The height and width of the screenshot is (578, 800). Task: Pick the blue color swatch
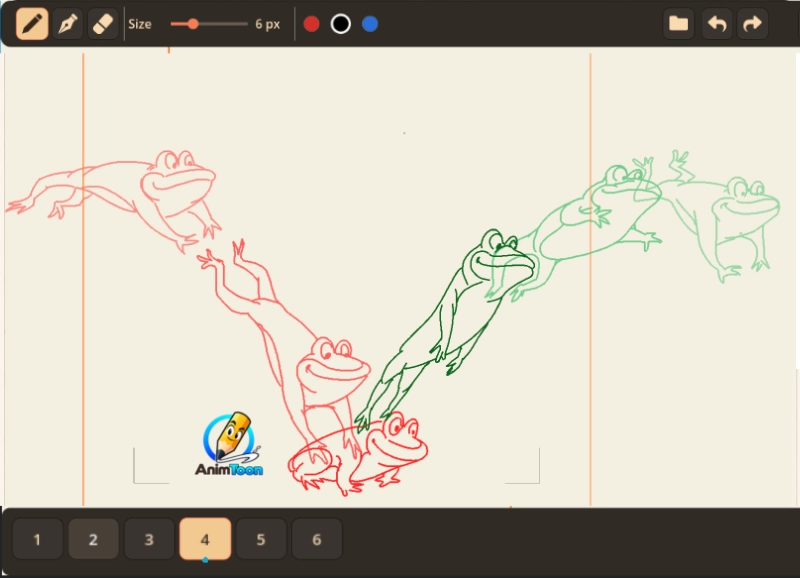(370, 24)
